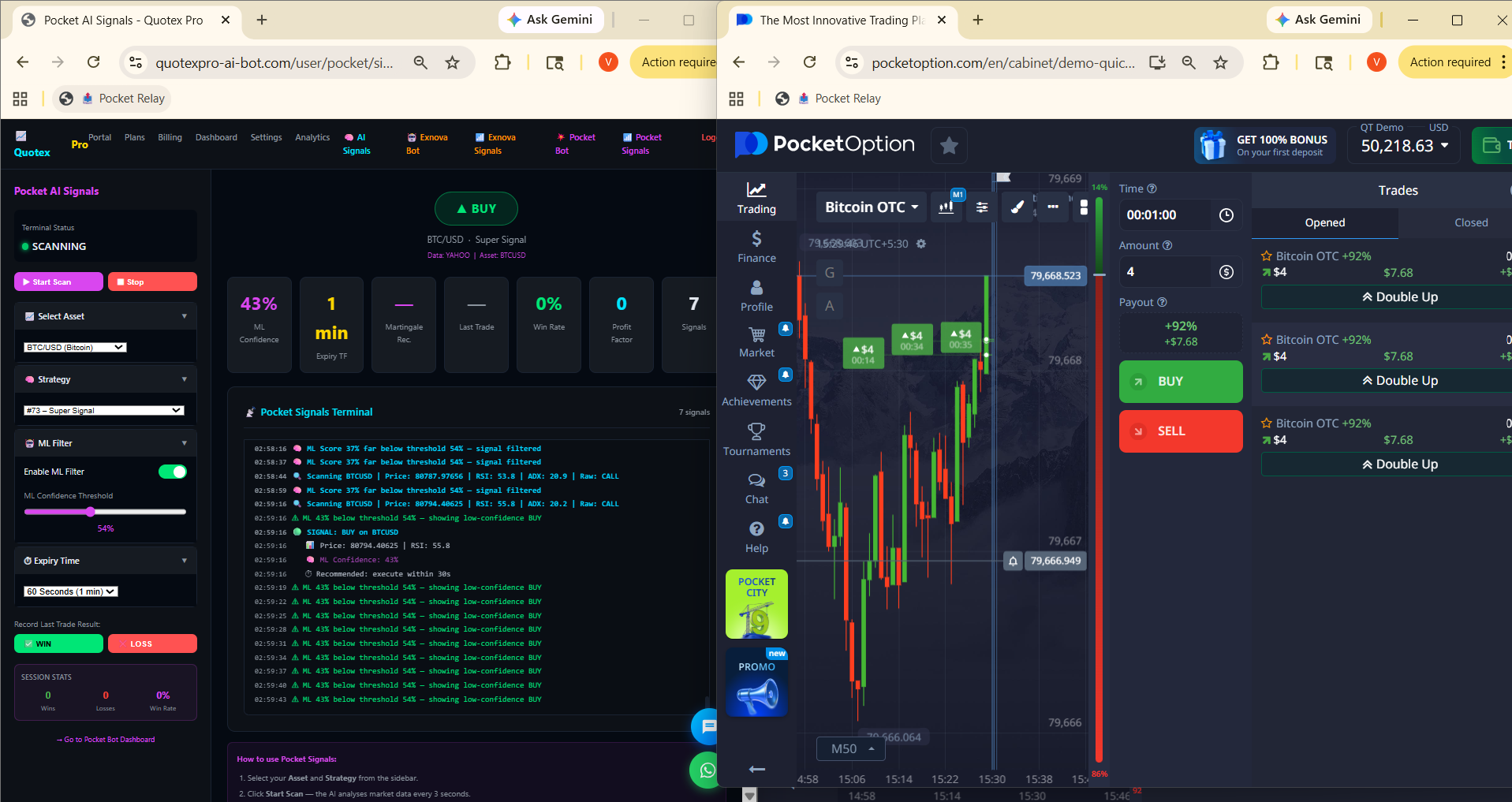Click the chart timezone gear icon
The image size is (1512, 802).
pos(920,244)
